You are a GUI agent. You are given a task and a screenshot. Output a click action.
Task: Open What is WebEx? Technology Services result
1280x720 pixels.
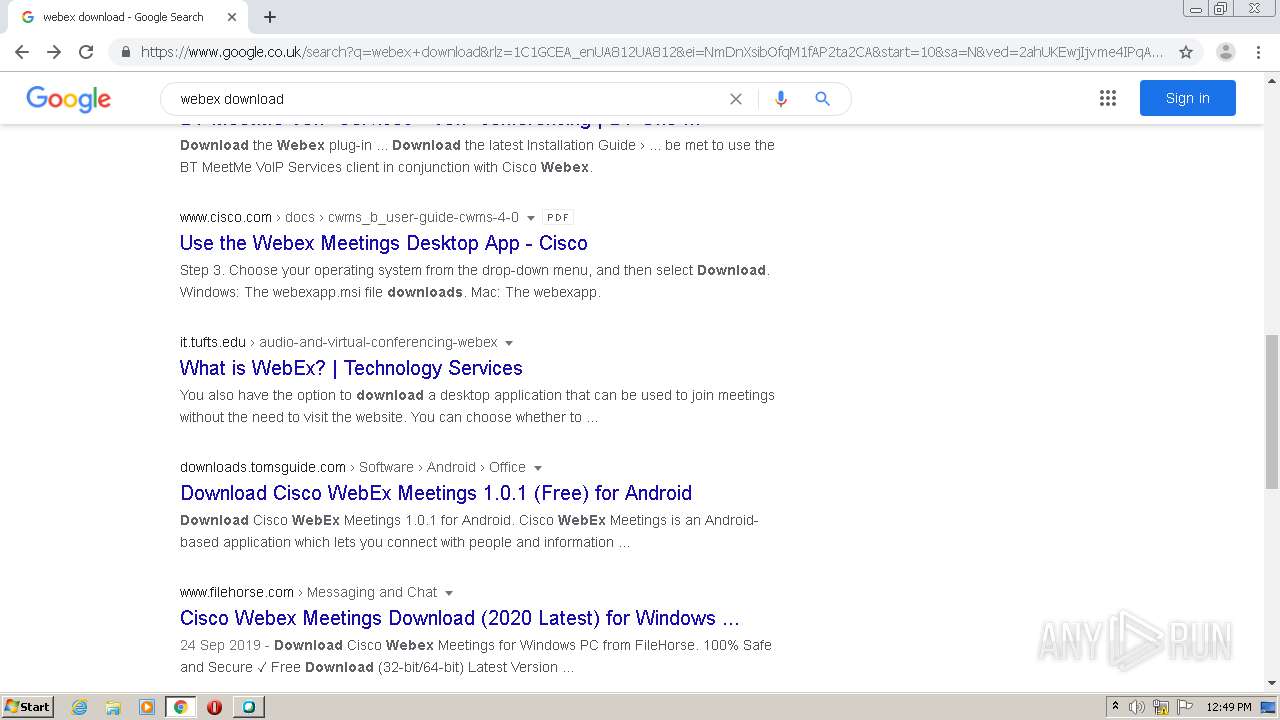[x=351, y=368]
